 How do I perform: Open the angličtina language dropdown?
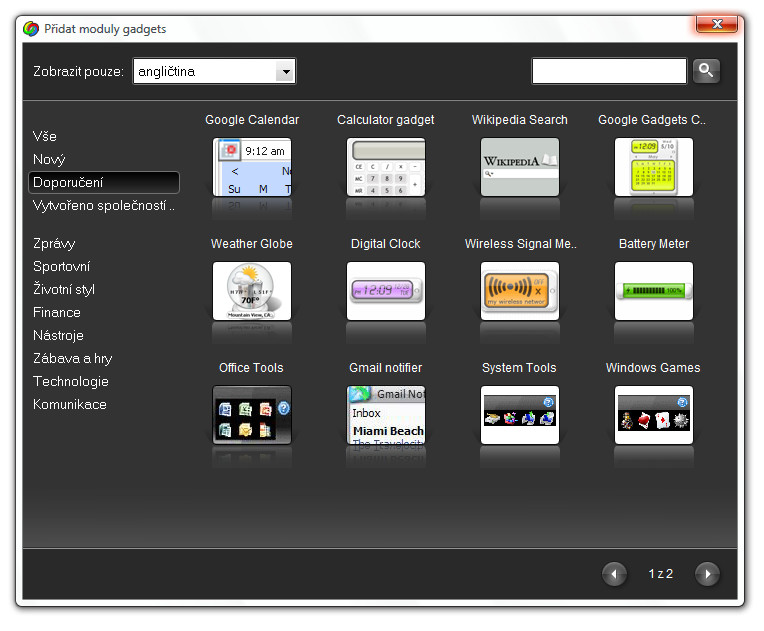[x=214, y=72]
